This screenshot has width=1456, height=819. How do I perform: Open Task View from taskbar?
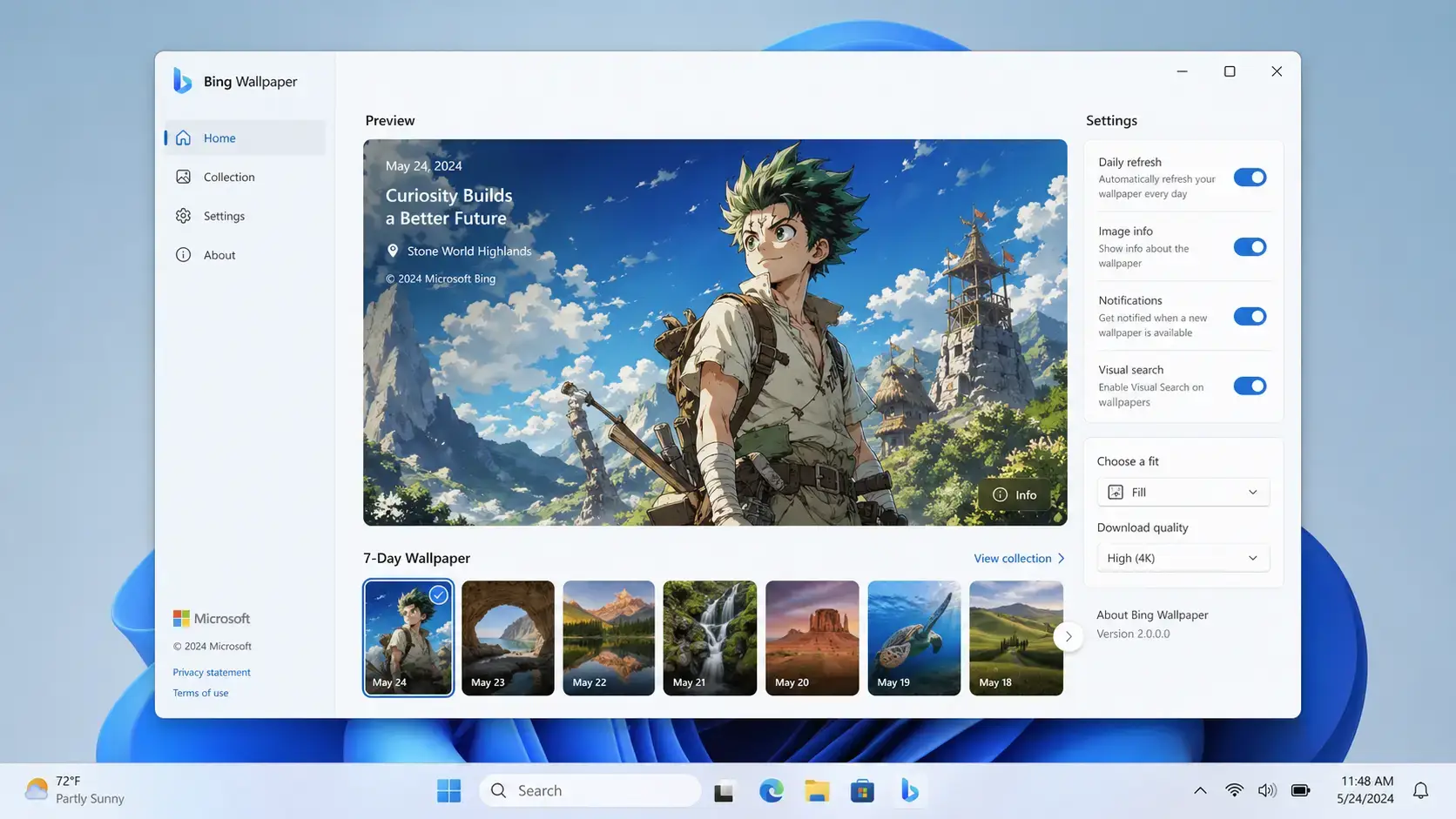pos(724,791)
